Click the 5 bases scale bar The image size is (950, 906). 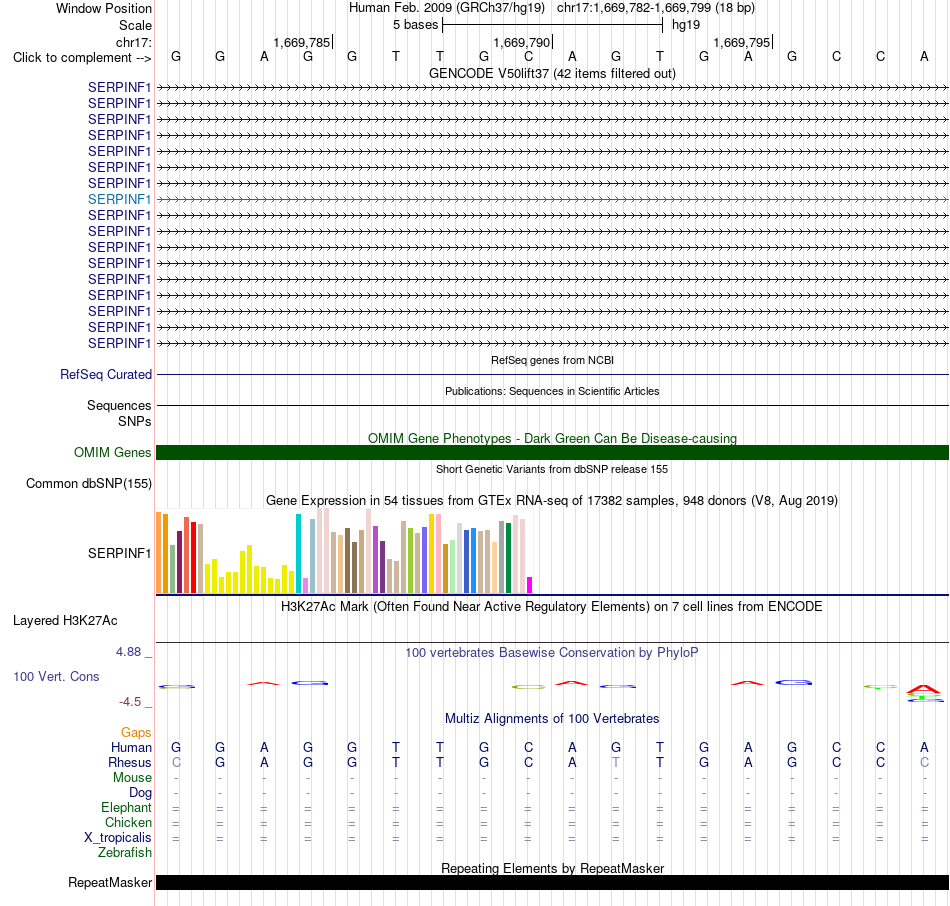click(x=553, y=25)
